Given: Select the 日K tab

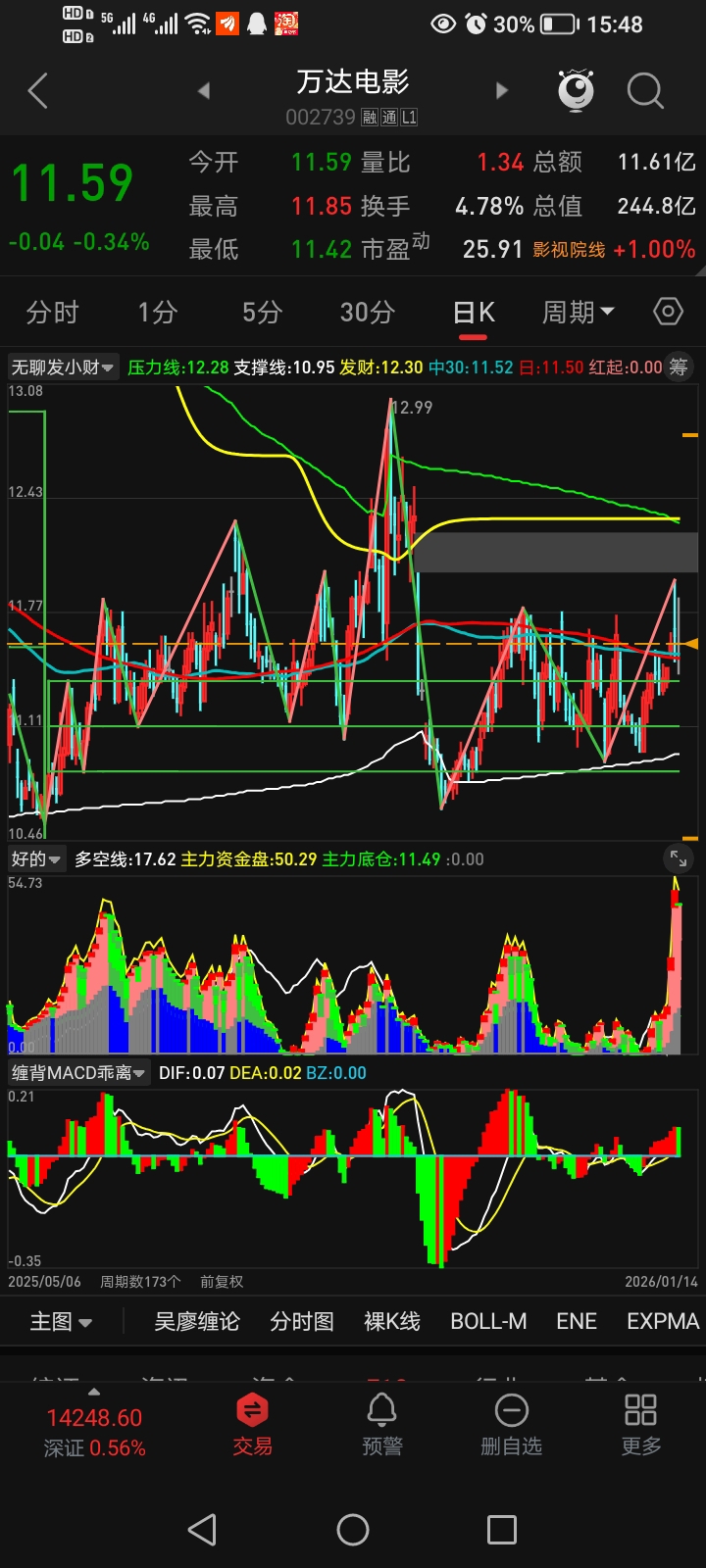Looking at the screenshot, I should click(x=474, y=313).
